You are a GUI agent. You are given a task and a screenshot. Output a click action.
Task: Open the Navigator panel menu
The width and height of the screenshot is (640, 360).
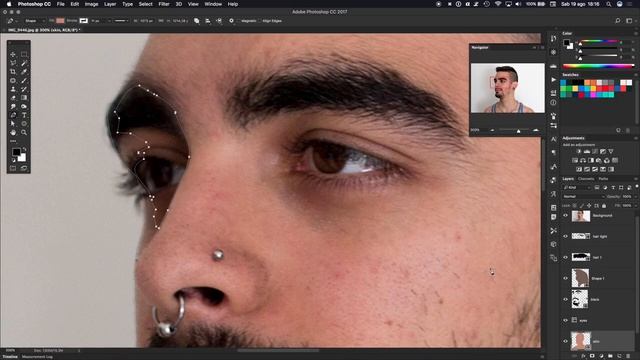click(x=542, y=48)
